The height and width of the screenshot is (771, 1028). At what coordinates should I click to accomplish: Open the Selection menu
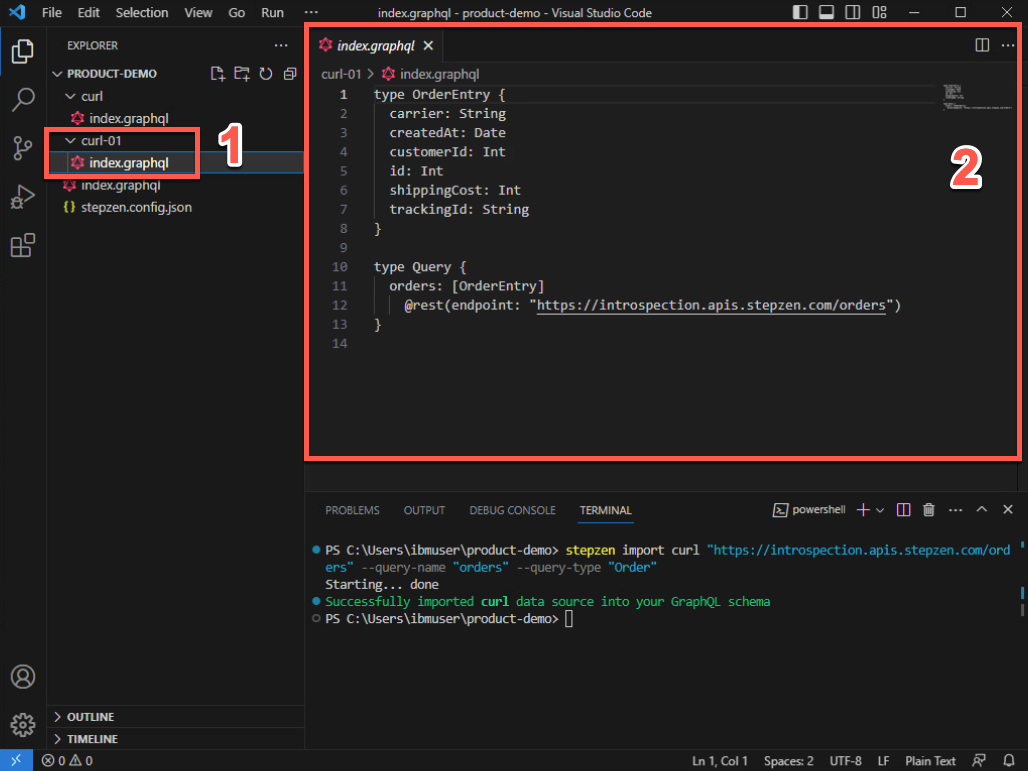point(141,13)
